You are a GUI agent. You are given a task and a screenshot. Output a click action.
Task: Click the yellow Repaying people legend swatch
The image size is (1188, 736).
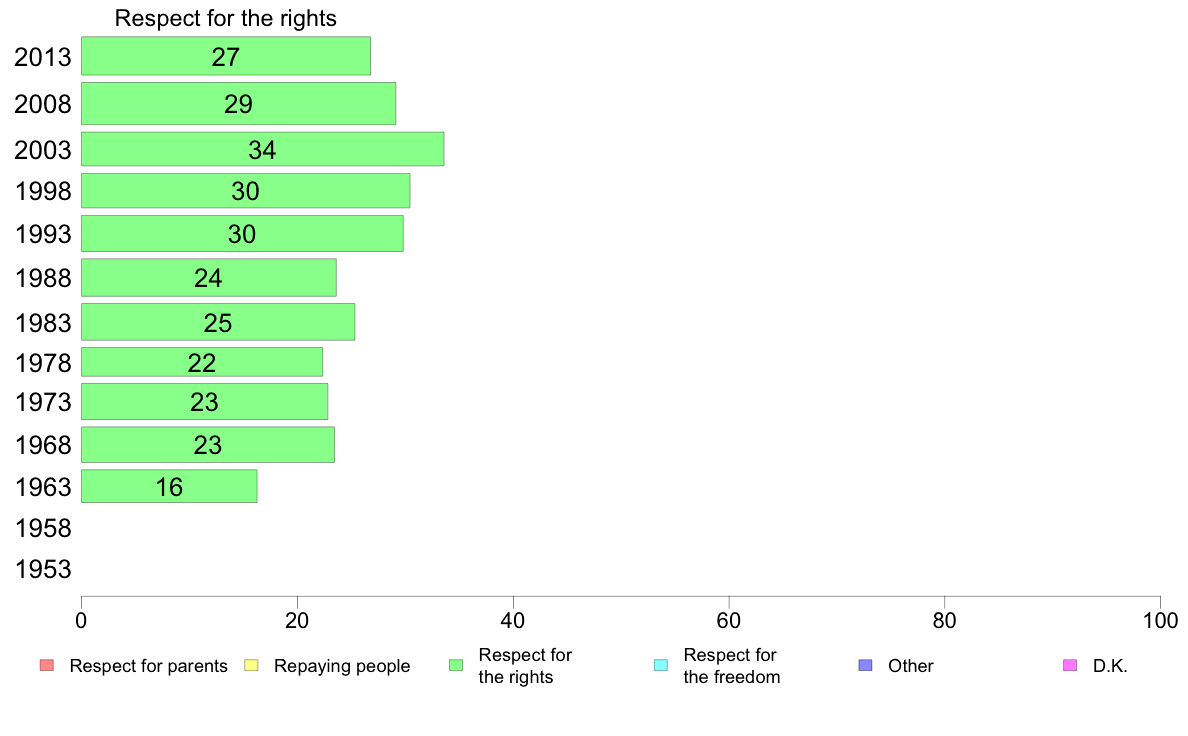pos(252,666)
